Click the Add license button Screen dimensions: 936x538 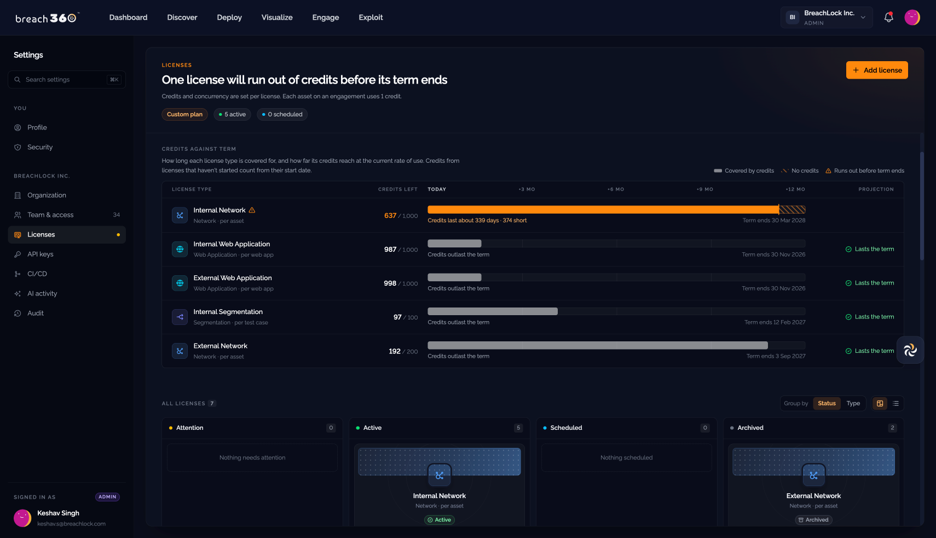click(876, 70)
